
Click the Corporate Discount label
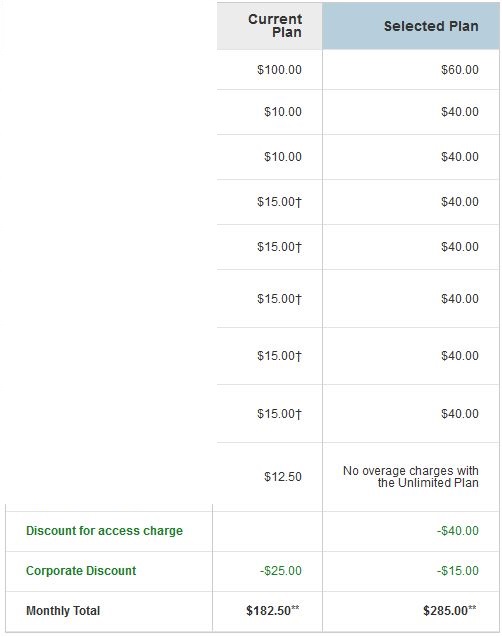pyautogui.click(x=81, y=570)
